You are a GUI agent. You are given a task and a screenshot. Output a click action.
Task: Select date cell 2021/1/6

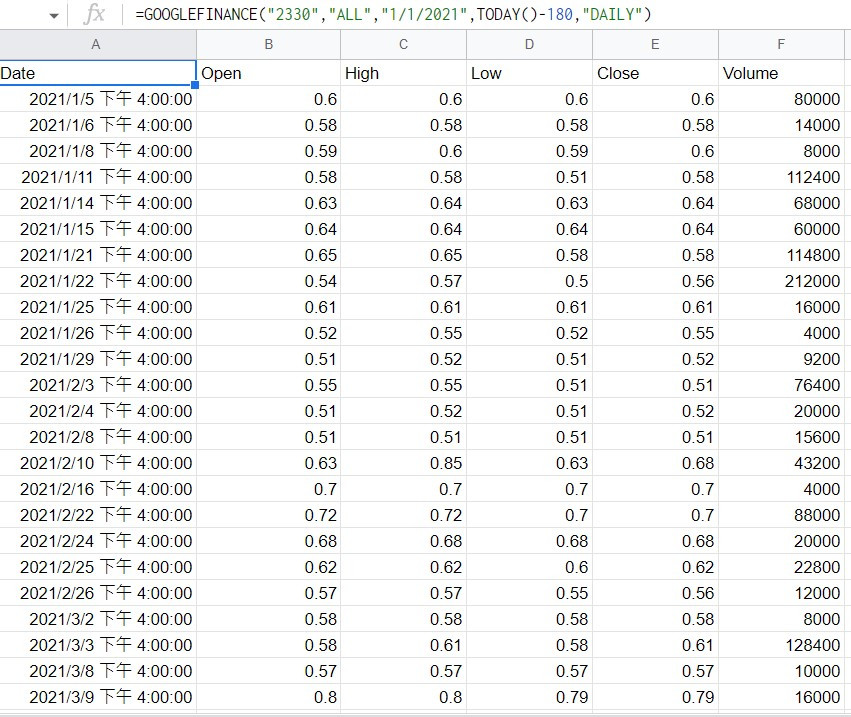pos(98,125)
